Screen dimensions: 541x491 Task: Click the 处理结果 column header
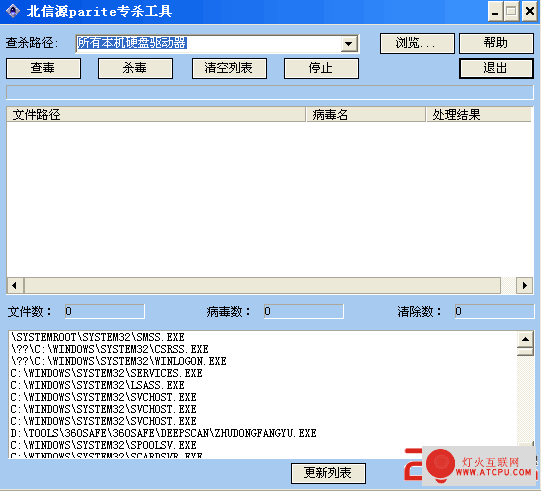coord(479,115)
